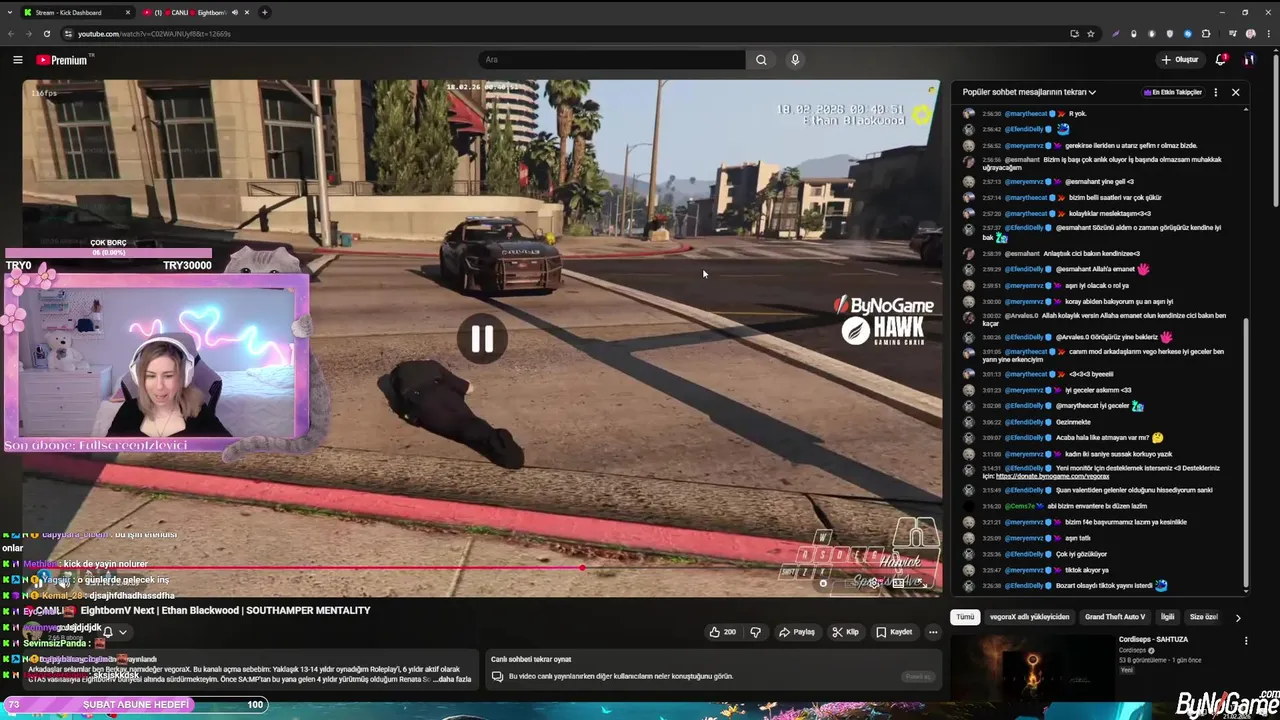Open options menu for Cordiseps - SAHTUZA video
This screenshot has width=1280, height=720.
click(x=1246, y=641)
